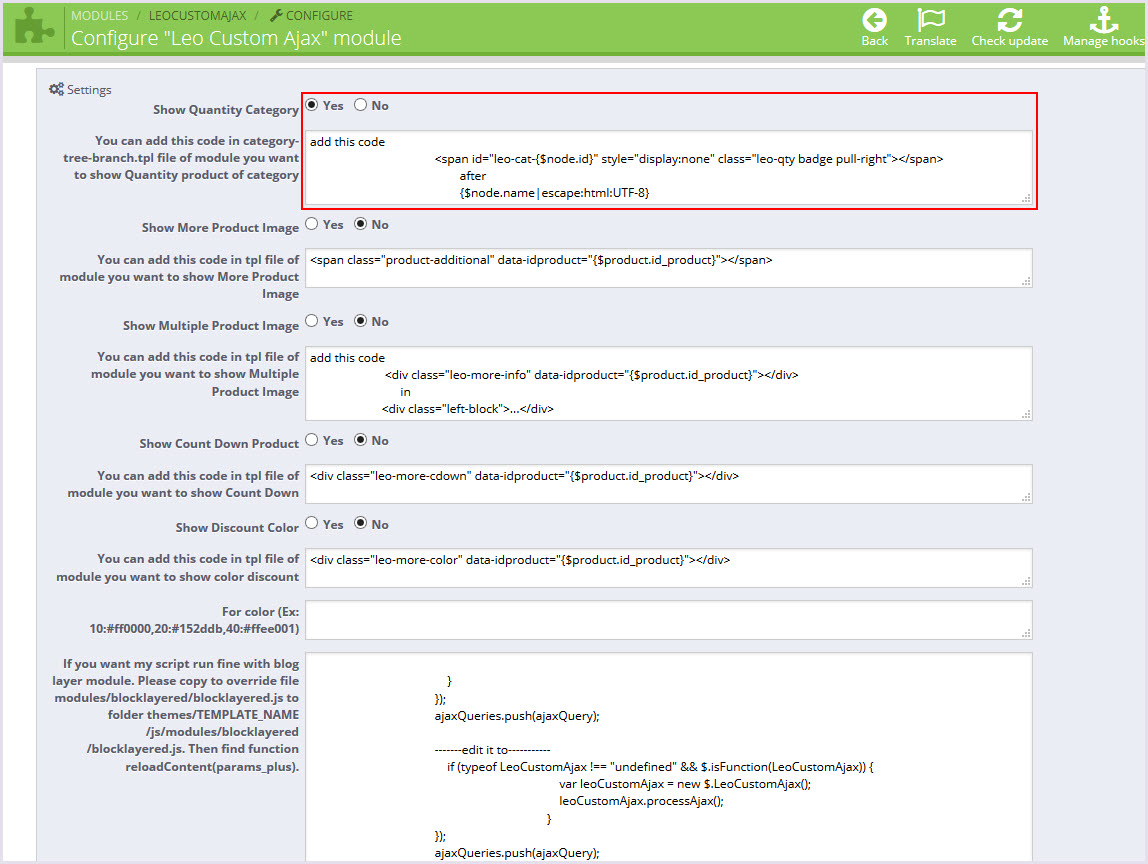
Task: Select Yes for Show Count Down Product
Action: click(312, 440)
